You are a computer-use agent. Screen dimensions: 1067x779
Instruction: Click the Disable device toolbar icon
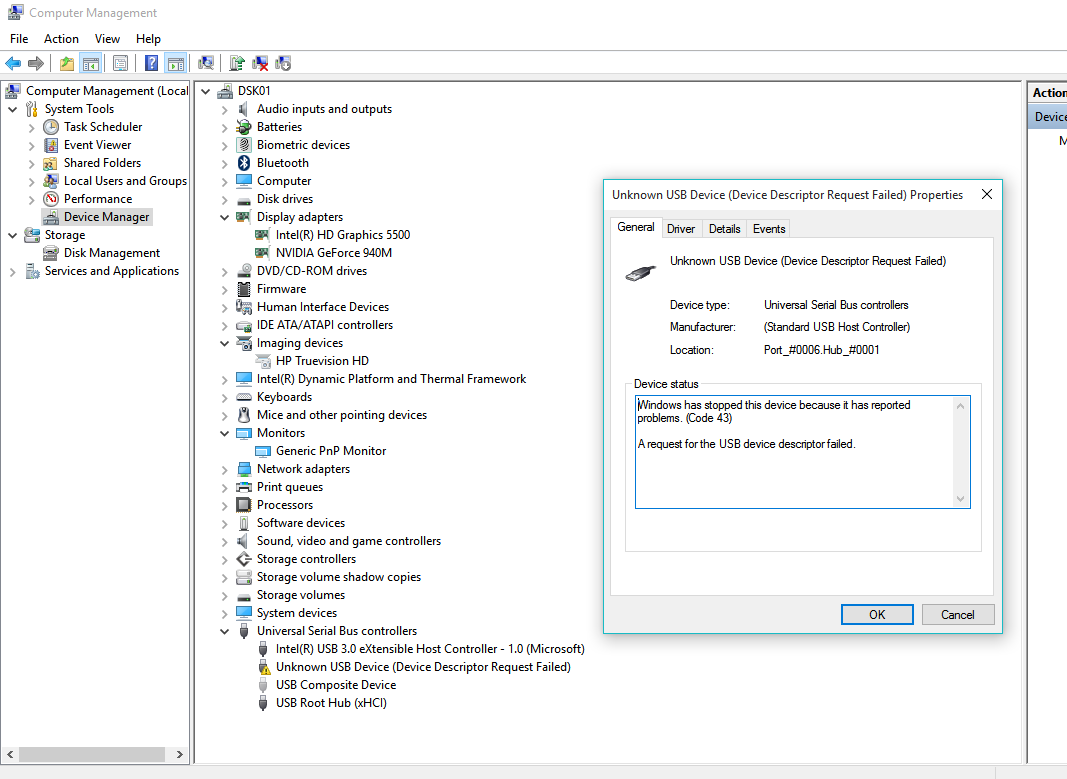[282, 63]
